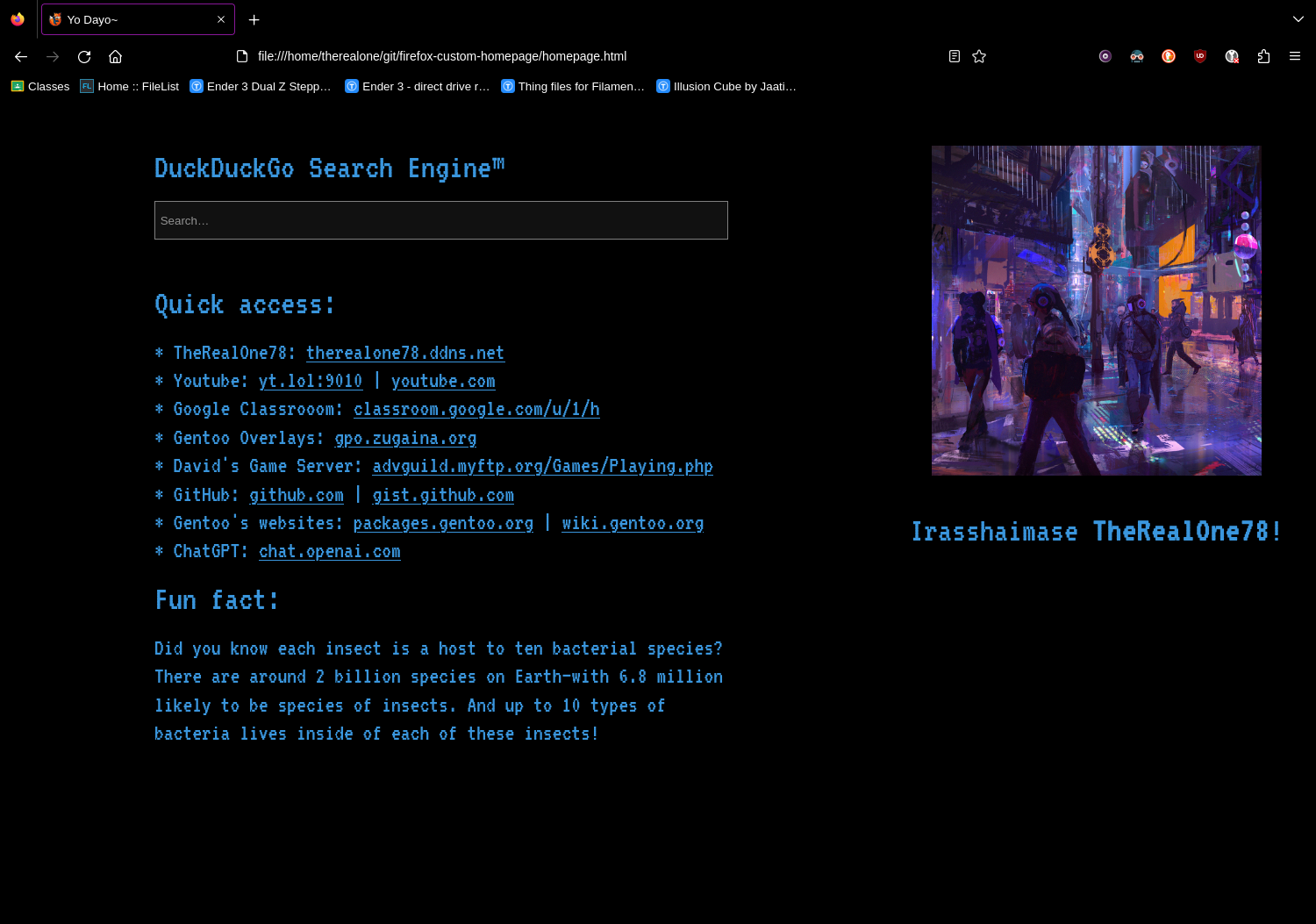Follow the therealone78.ddns.net link
This screenshot has width=1316, height=924.
coord(405,353)
